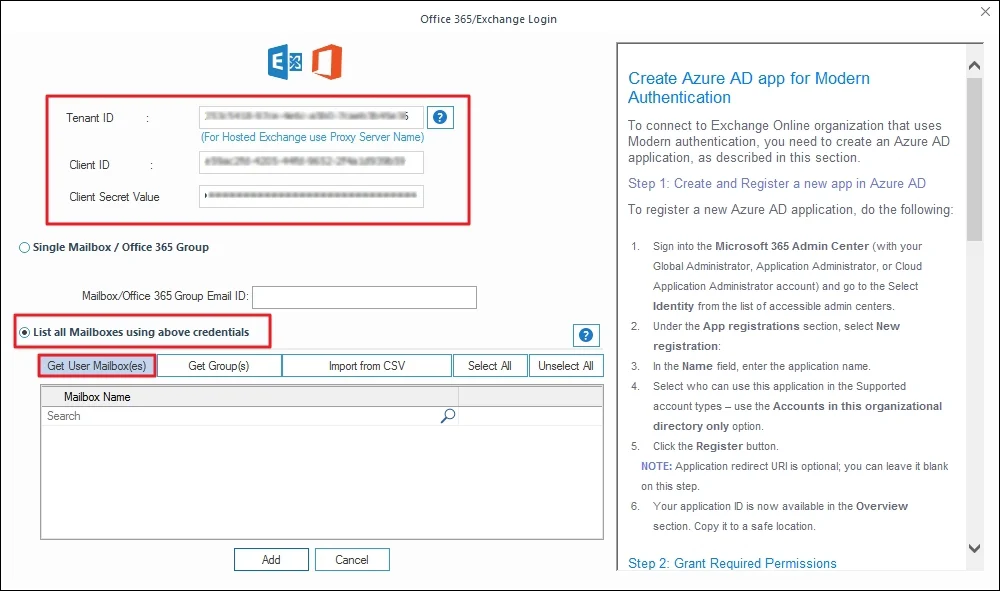1000x591 pixels.
Task: Click the Cancel button
Action: (x=352, y=560)
